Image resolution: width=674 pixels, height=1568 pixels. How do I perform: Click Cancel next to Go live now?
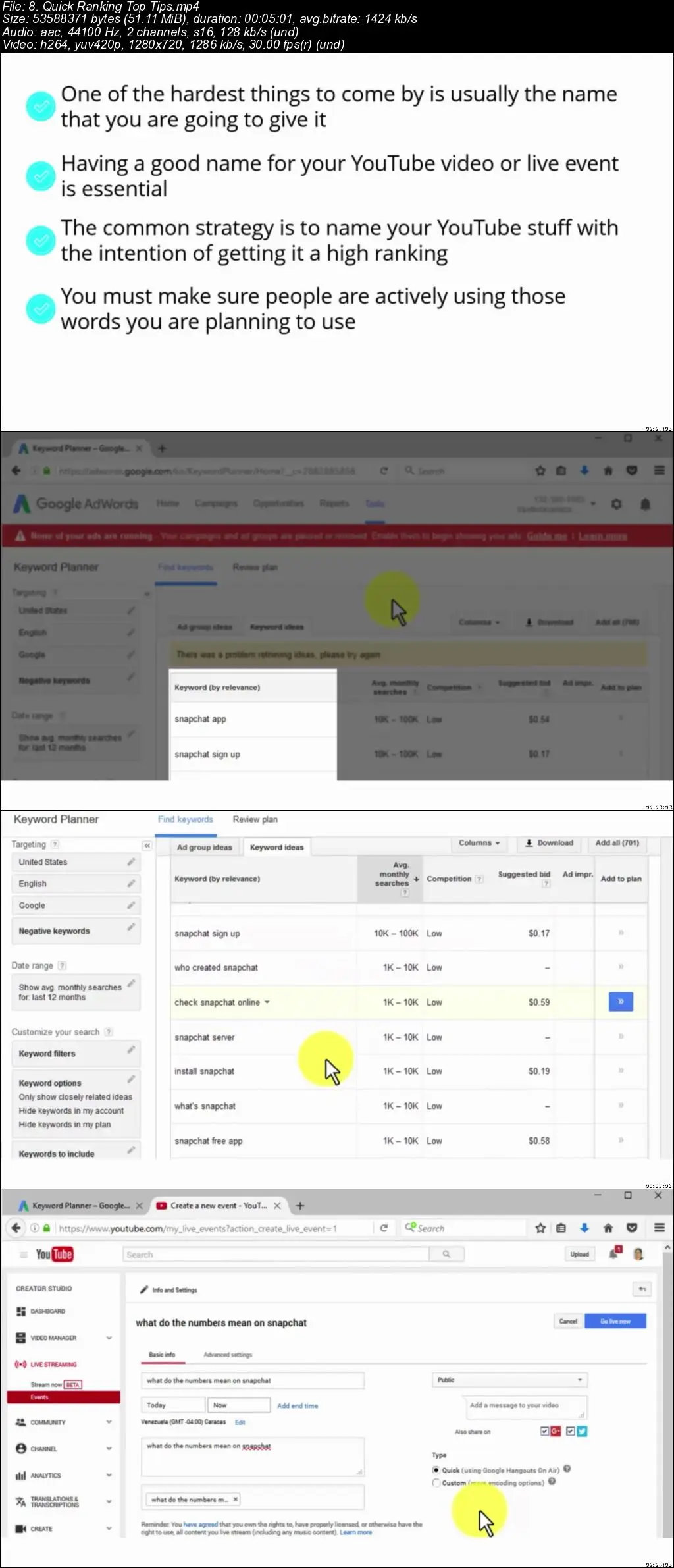coord(568,1321)
